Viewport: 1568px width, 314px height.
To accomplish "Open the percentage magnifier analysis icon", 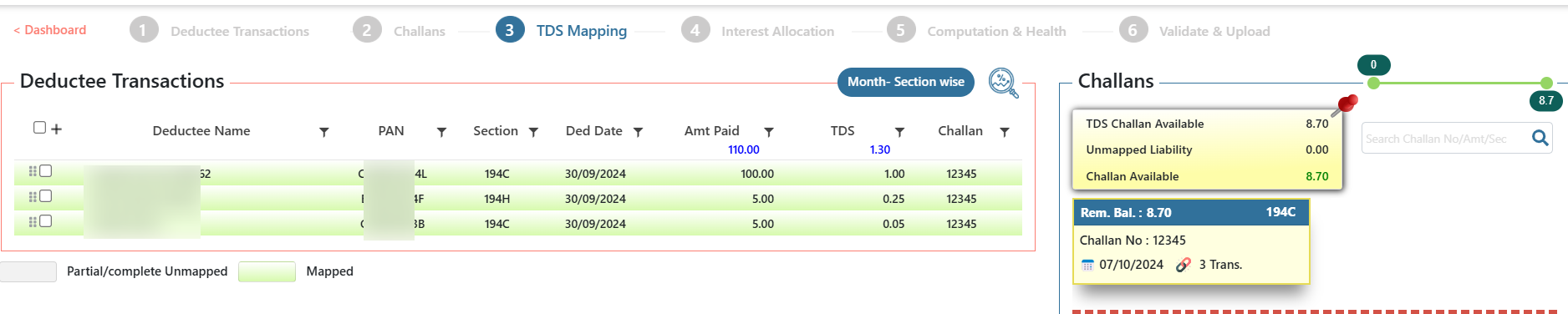I will click(x=1003, y=83).
